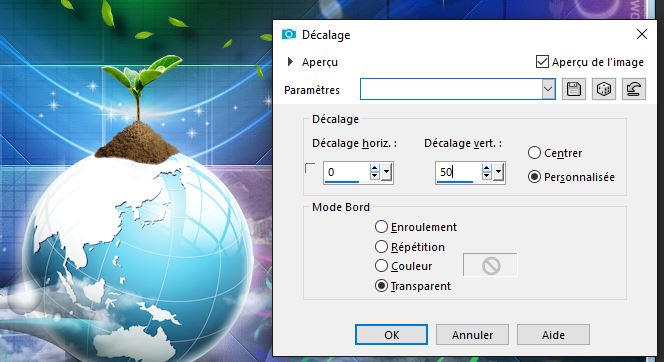
Task: Decrease Décalage vert. value with down arrow
Action: point(487,176)
